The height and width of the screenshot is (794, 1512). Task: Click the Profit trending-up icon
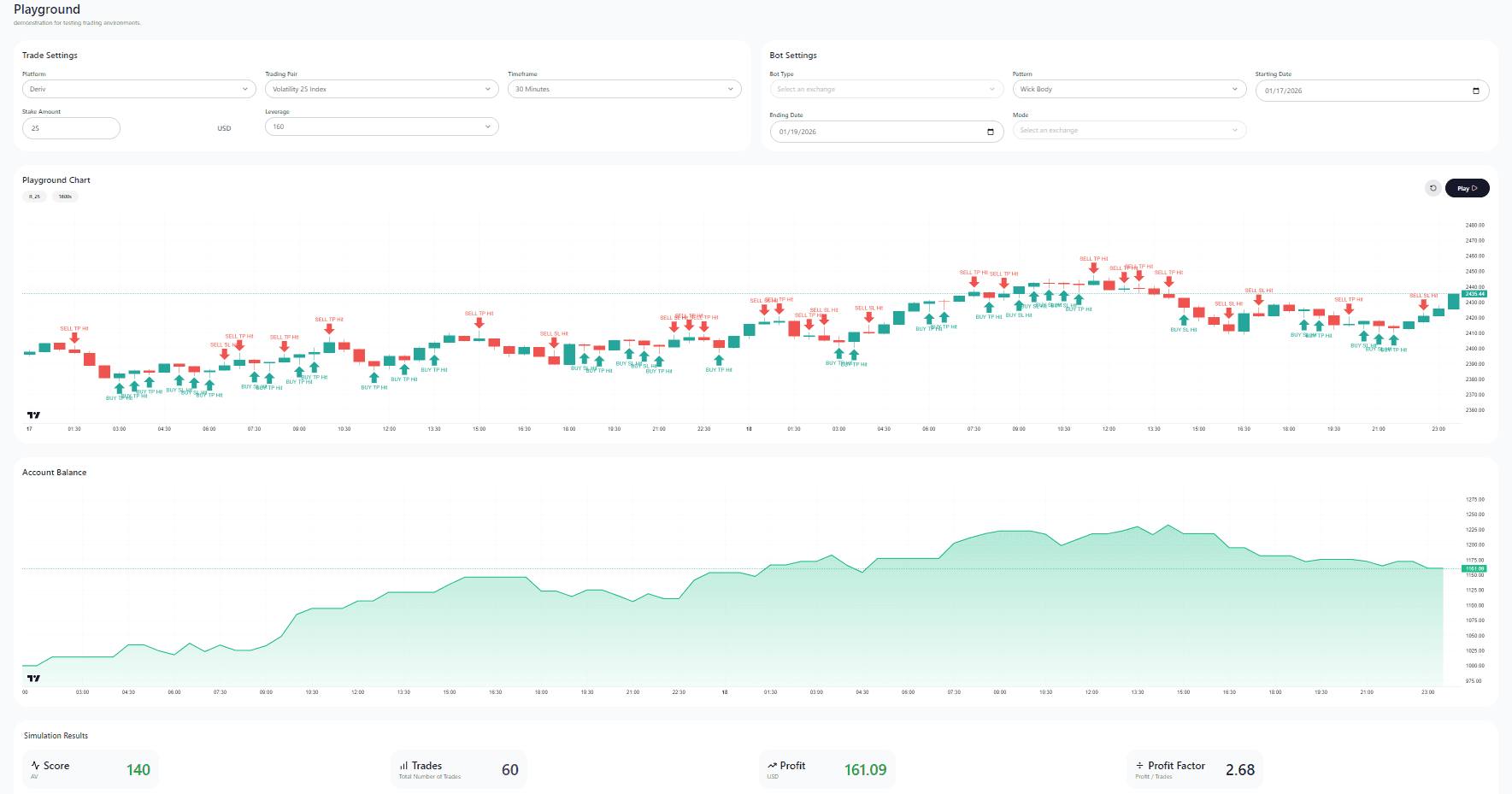[x=772, y=766]
